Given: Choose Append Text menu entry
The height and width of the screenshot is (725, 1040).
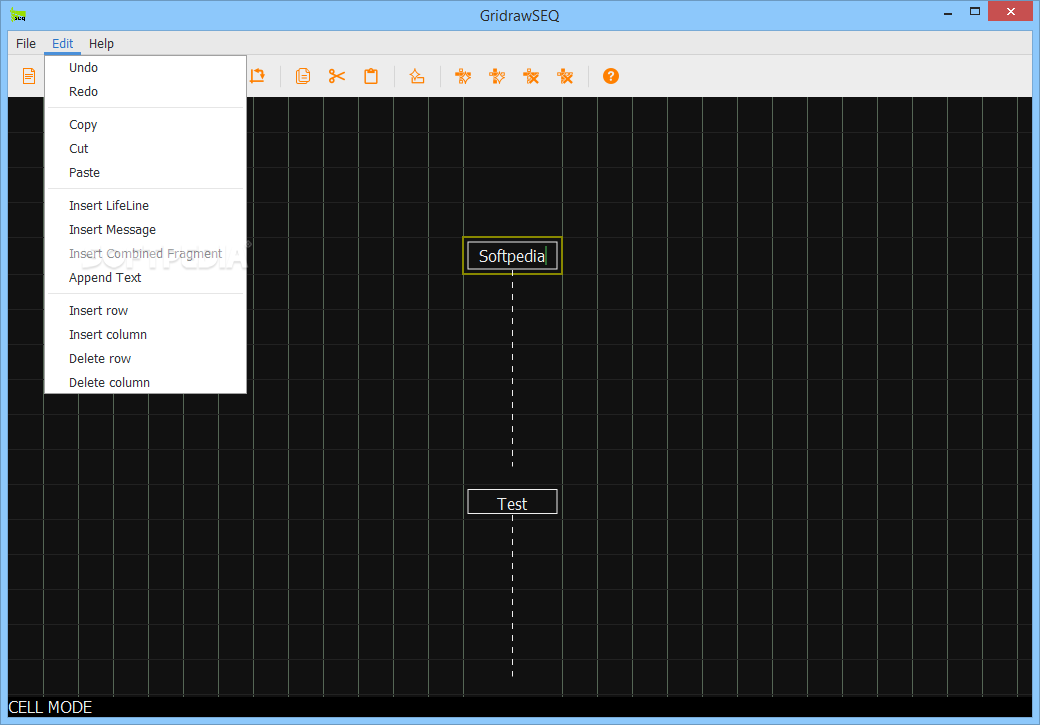Looking at the screenshot, I should [145, 277].
